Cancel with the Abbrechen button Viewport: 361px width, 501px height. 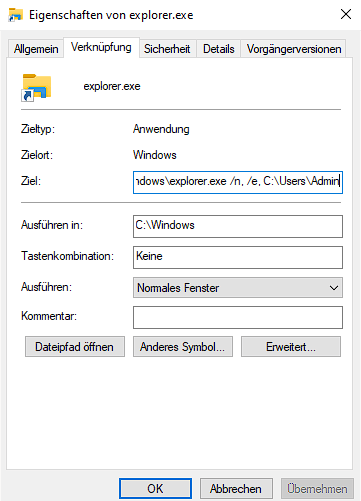click(x=236, y=489)
